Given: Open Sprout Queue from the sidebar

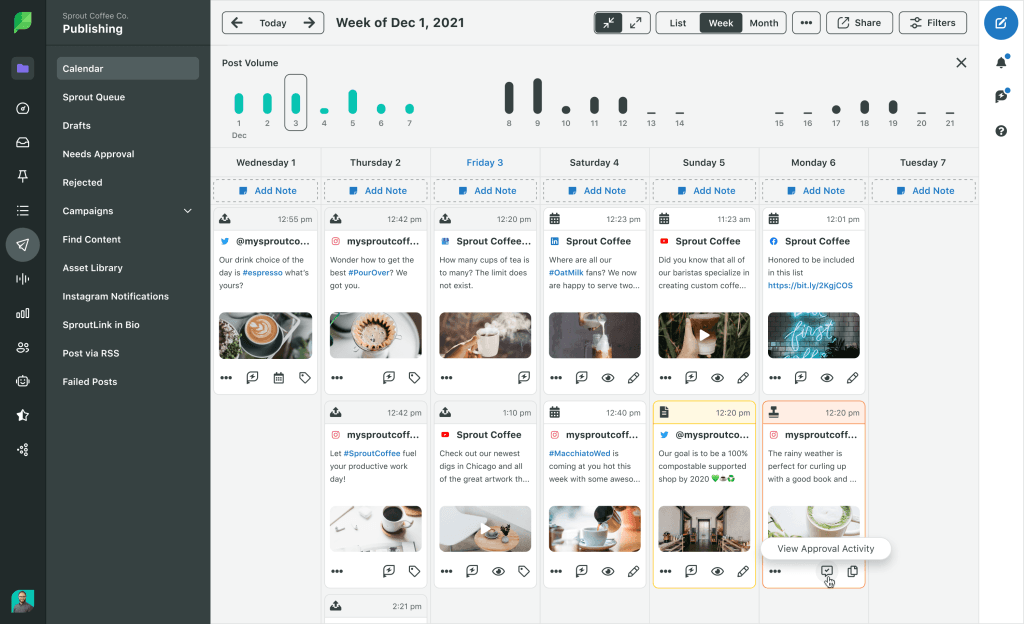Looking at the screenshot, I should pos(93,97).
